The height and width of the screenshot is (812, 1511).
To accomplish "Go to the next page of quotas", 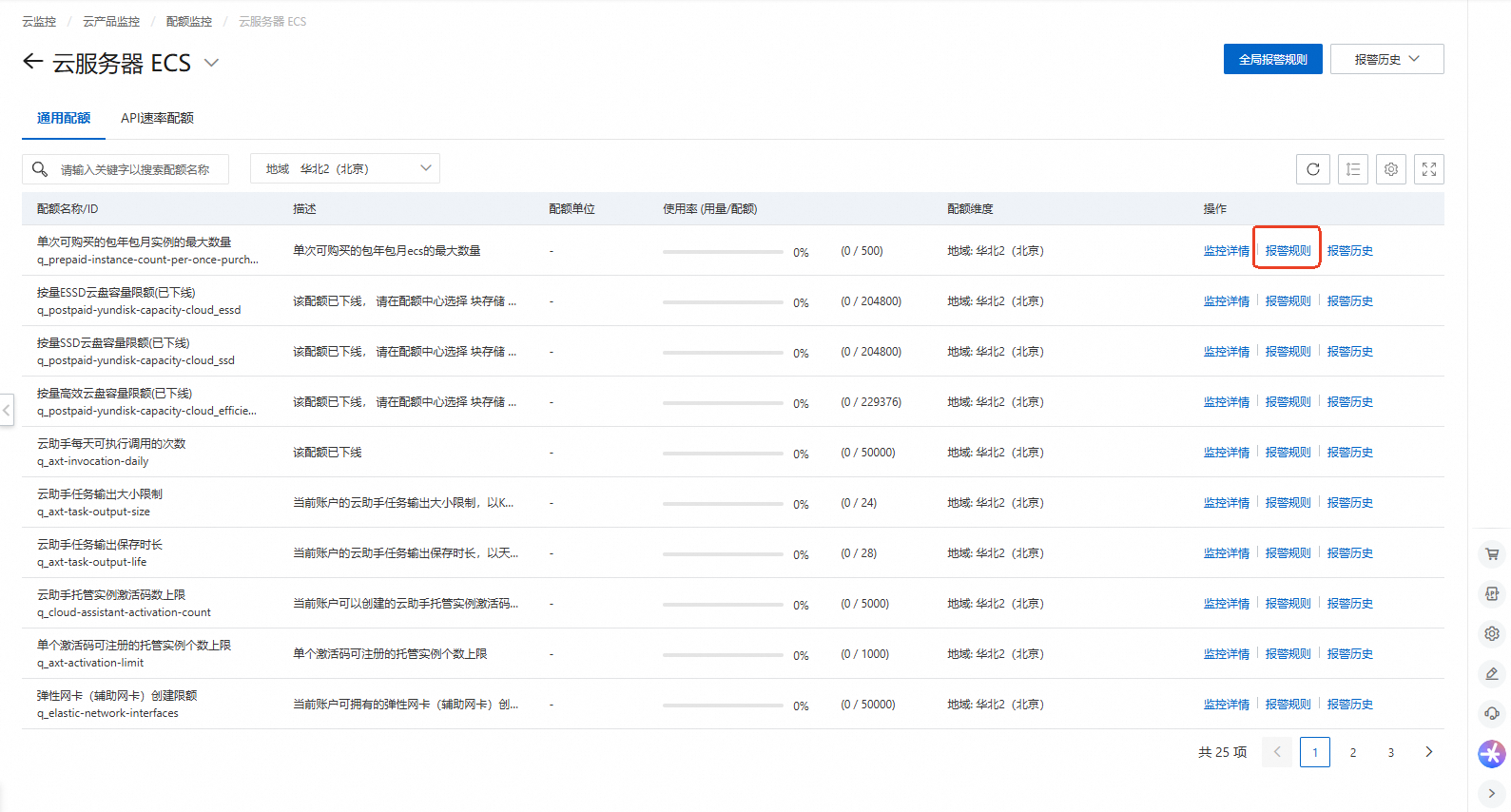I will tap(1428, 752).
